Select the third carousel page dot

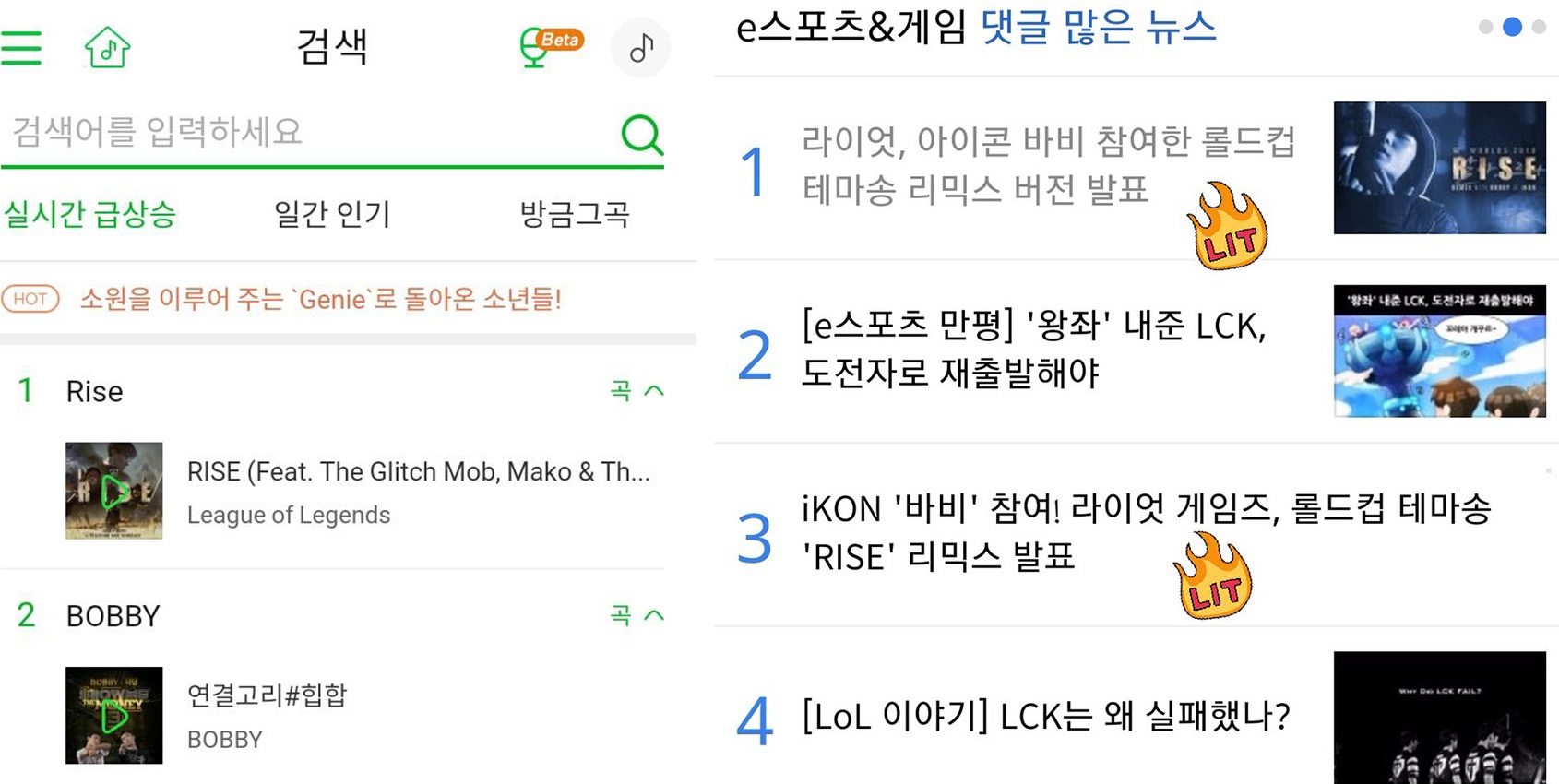(1539, 27)
